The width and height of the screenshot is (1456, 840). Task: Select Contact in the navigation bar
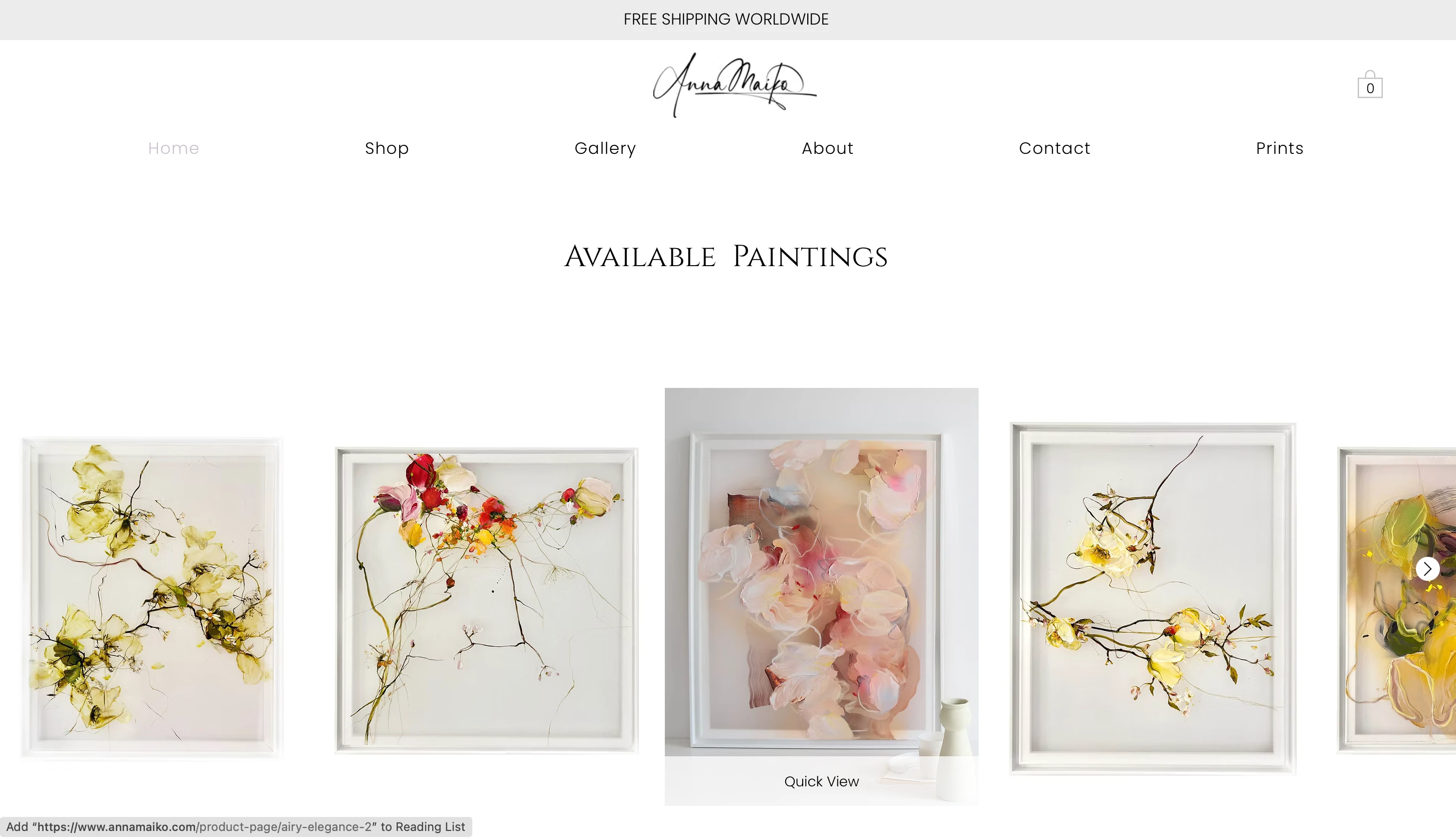(x=1054, y=148)
